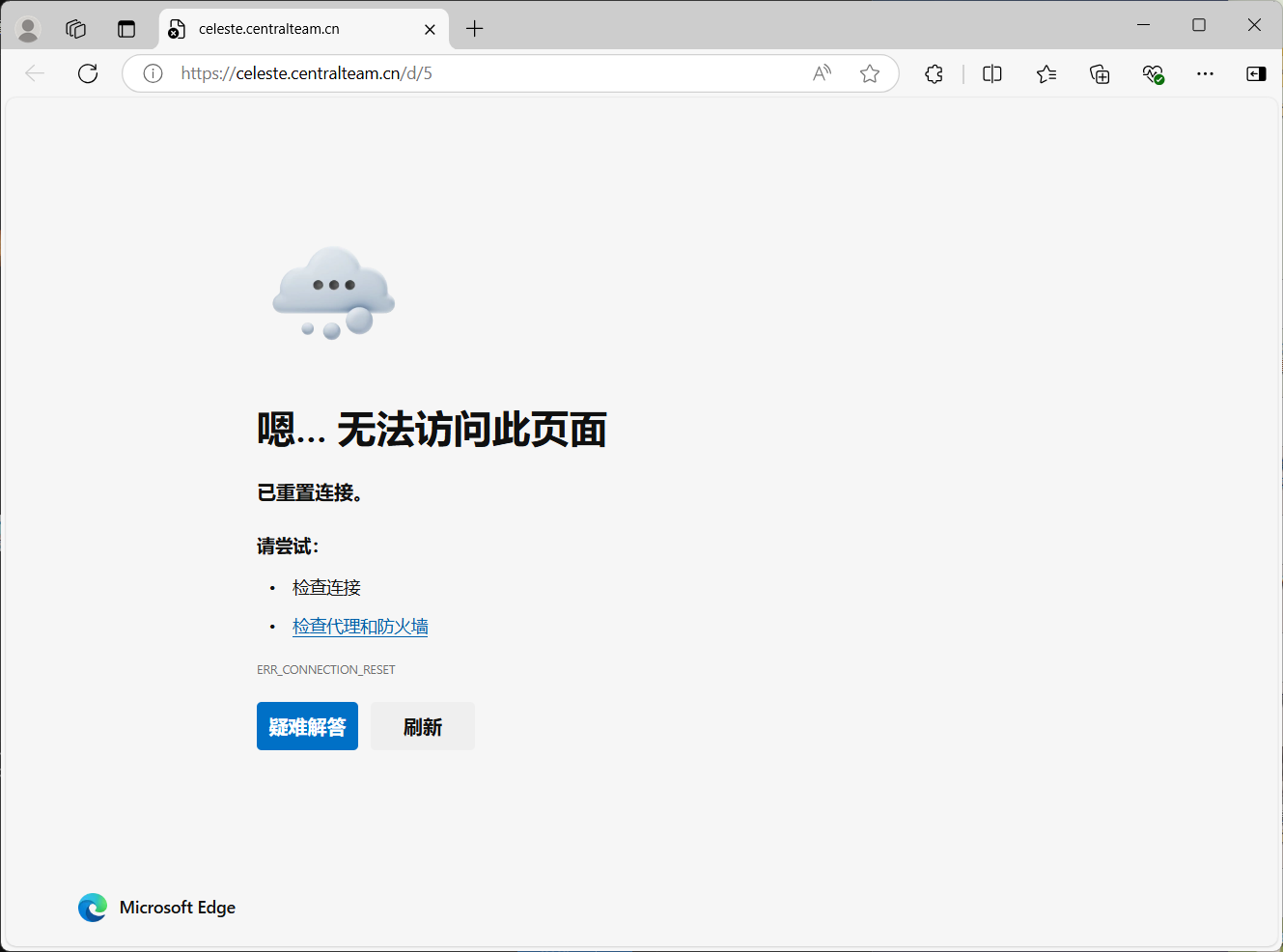1283x952 pixels.
Task: Select the celeste.centralteam.cn tab
Action: point(280,29)
